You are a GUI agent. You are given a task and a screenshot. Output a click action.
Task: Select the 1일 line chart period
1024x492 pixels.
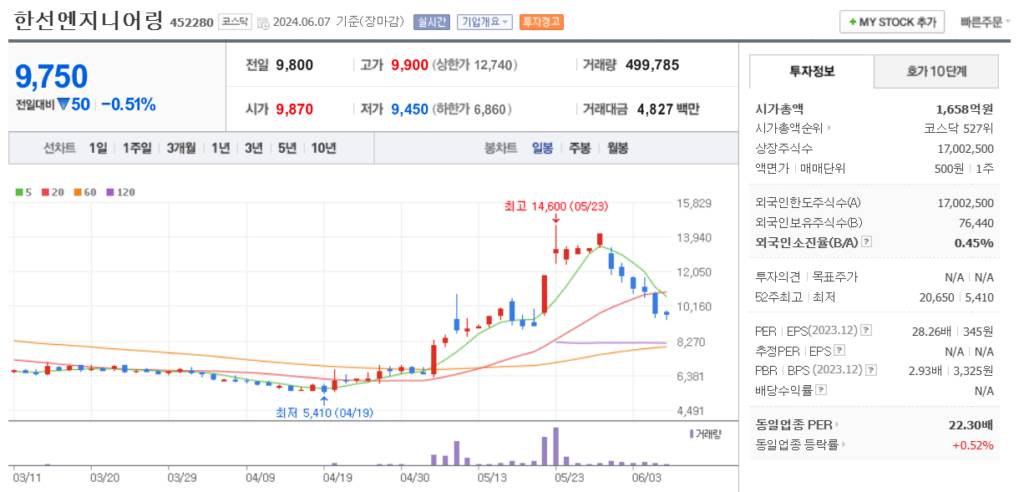[x=98, y=148]
